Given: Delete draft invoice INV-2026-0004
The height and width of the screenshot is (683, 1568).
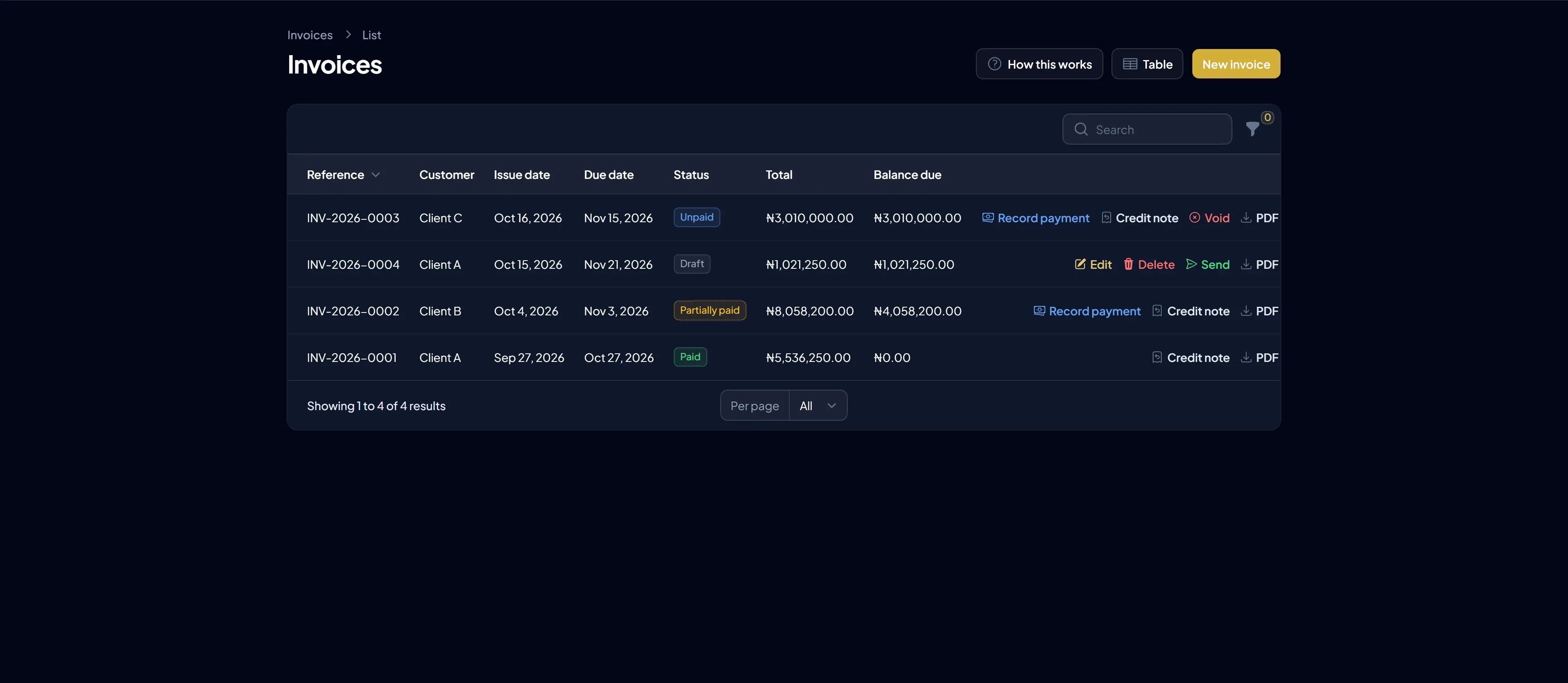Looking at the screenshot, I should [1149, 264].
